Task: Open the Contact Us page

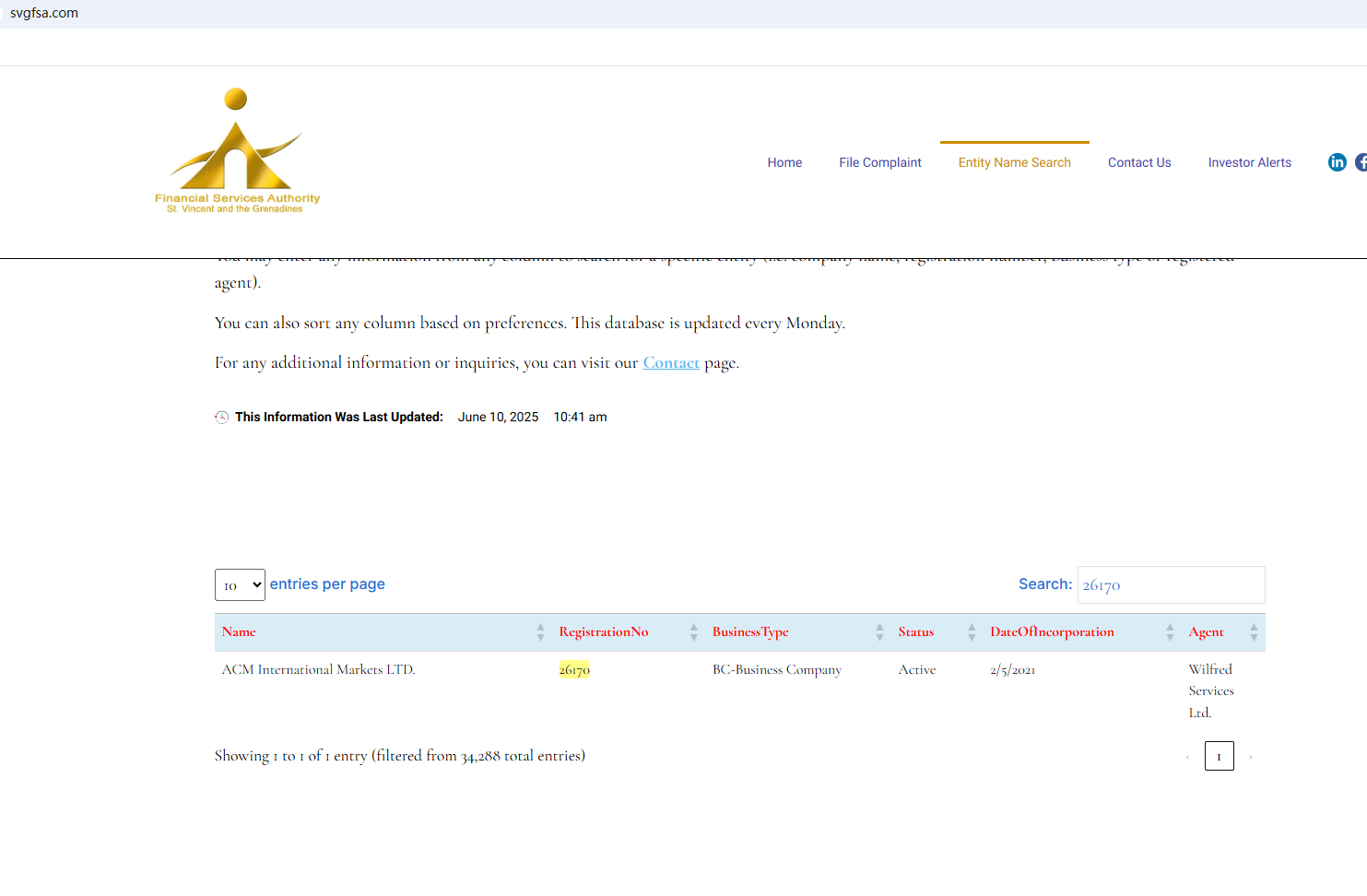Action: click(x=1139, y=163)
